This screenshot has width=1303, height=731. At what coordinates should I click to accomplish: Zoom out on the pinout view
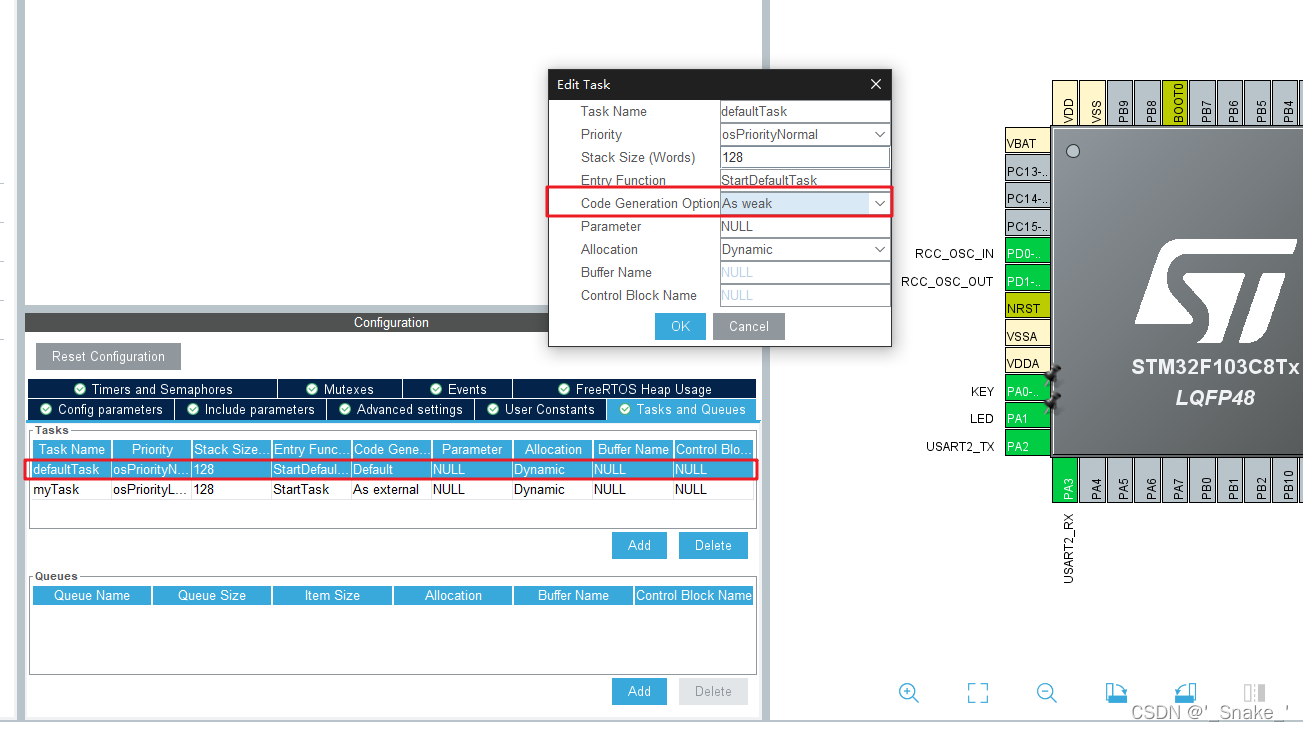1046,692
